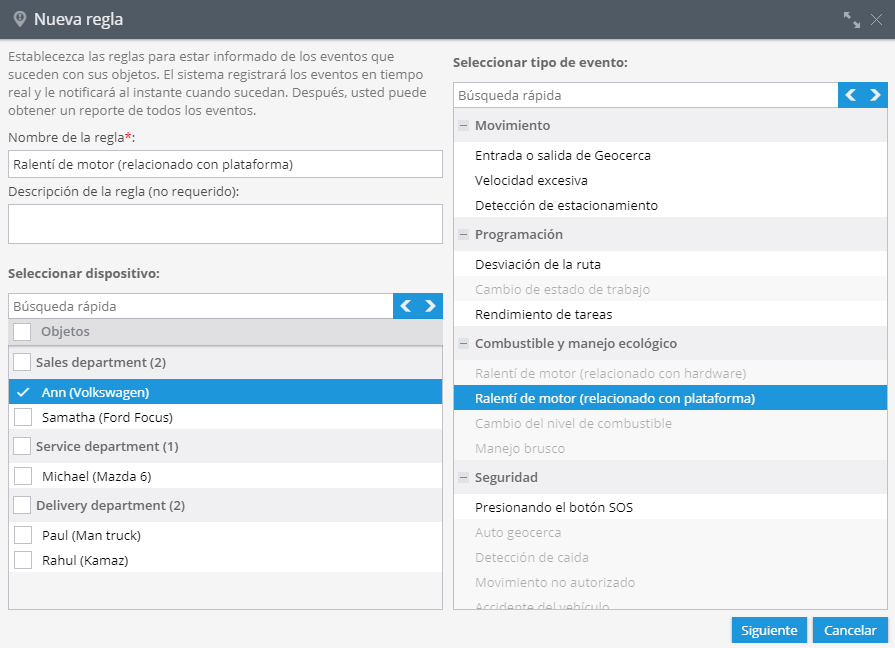895x648 pixels.
Task: Click the expand dialog arrows icon
Action: [852, 19]
